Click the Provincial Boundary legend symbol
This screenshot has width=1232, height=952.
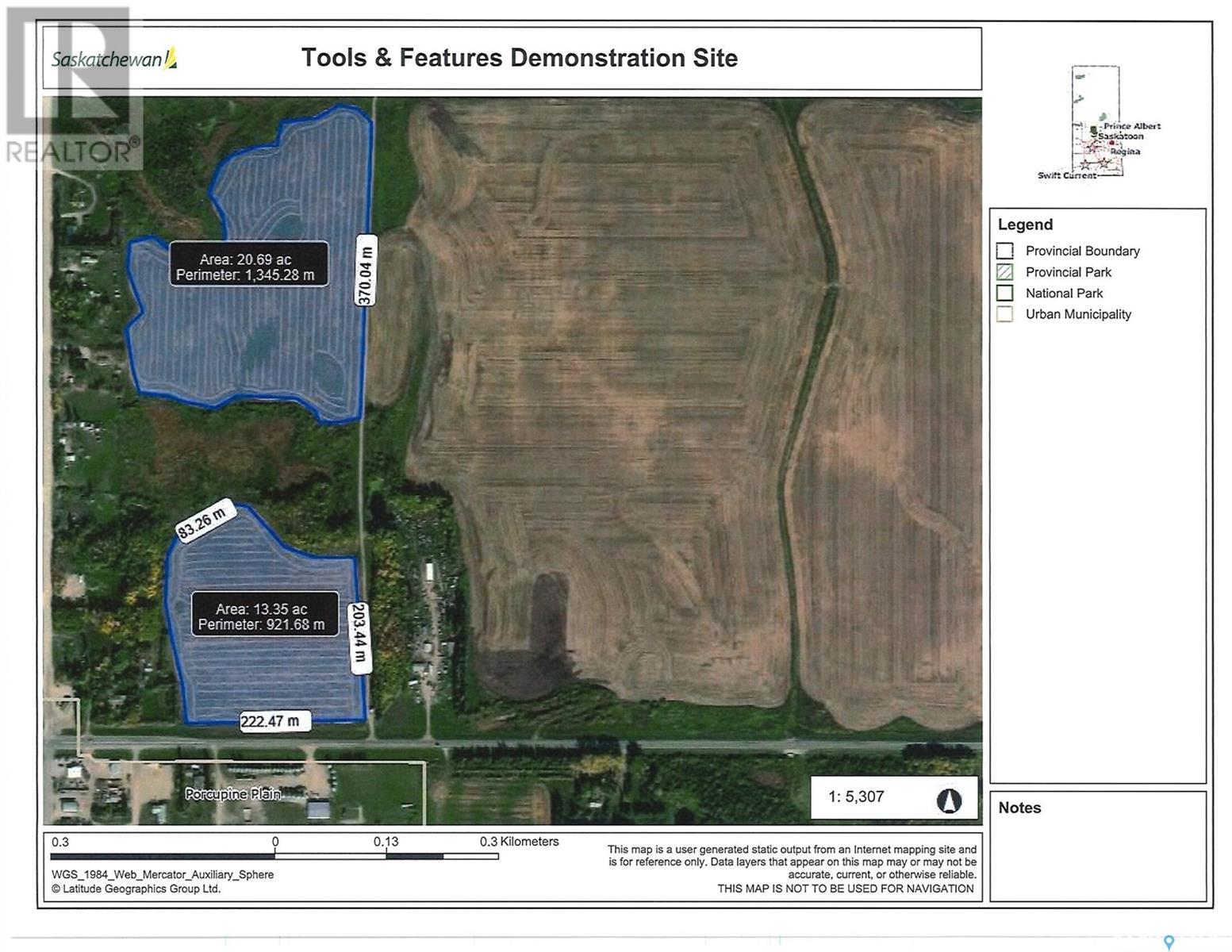click(1005, 251)
